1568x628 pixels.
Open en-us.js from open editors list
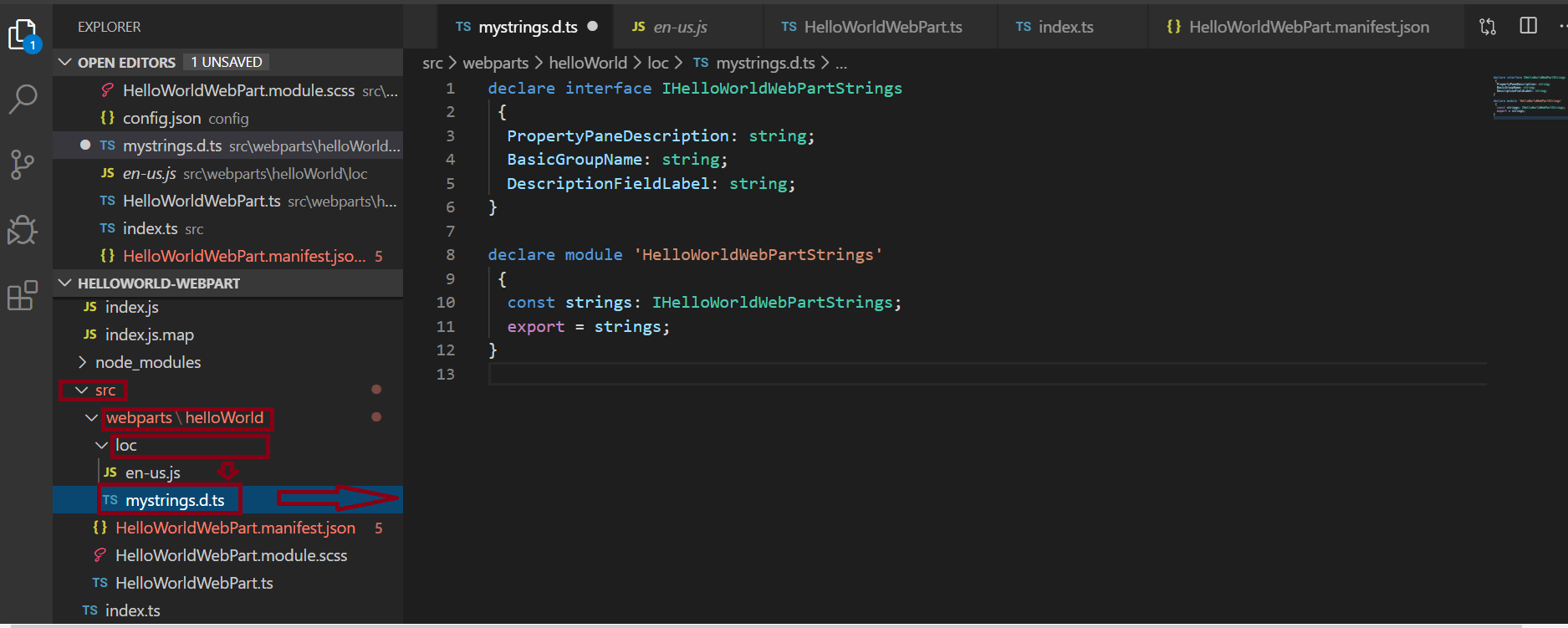[227, 173]
